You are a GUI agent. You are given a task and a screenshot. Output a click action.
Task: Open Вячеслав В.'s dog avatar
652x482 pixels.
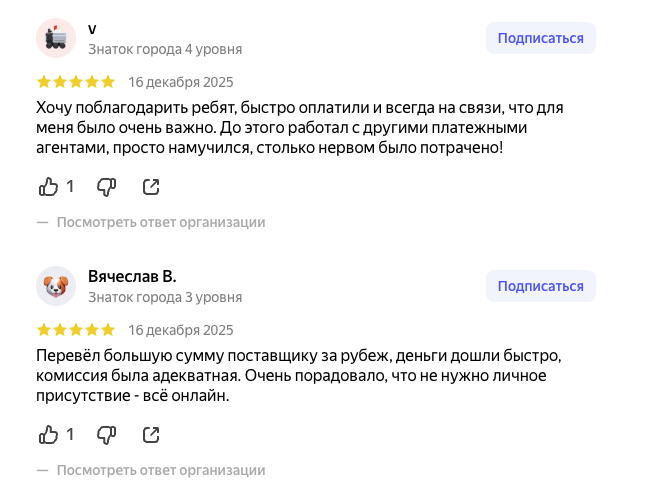tap(56, 286)
